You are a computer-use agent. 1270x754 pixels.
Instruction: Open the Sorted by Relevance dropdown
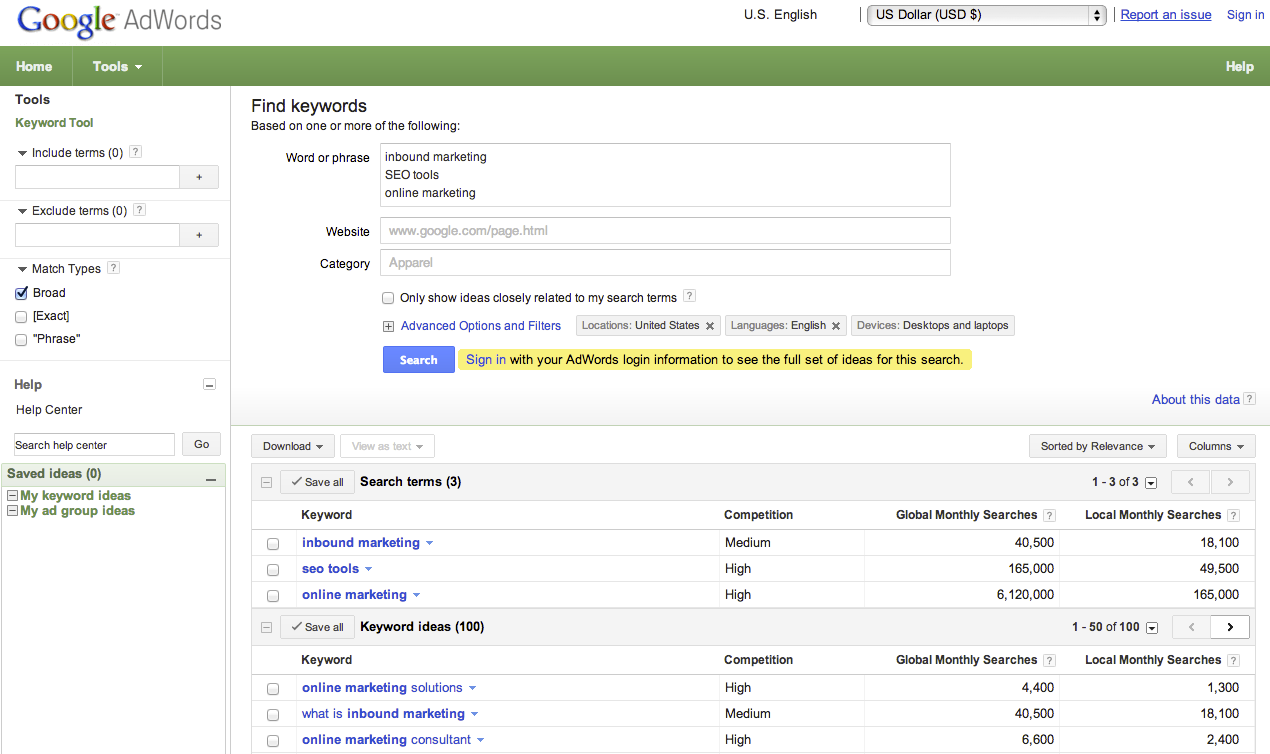point(1097,446)
